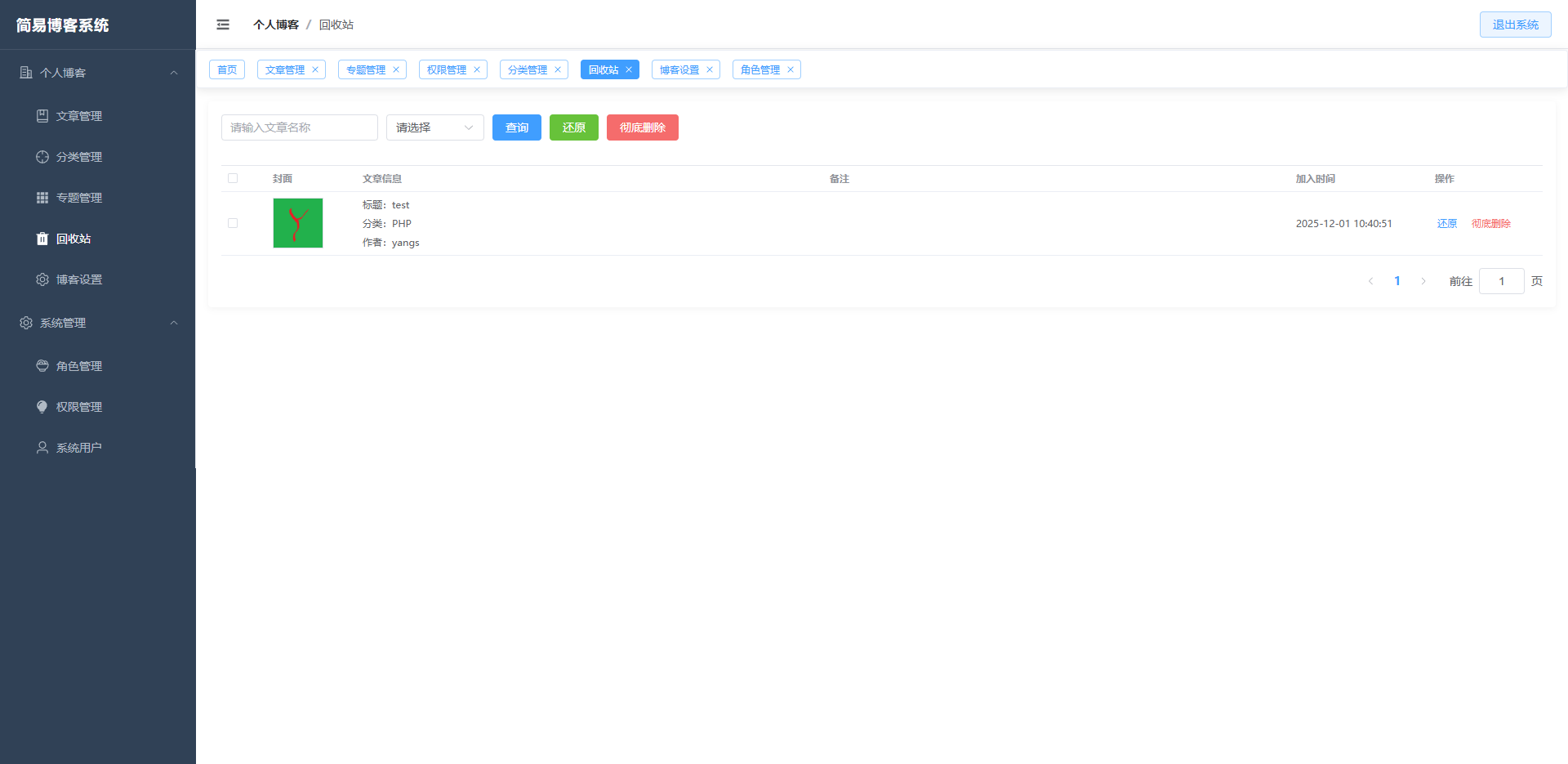
Task: Click the '标题: test' text
Action: click(x=386, y=205)
